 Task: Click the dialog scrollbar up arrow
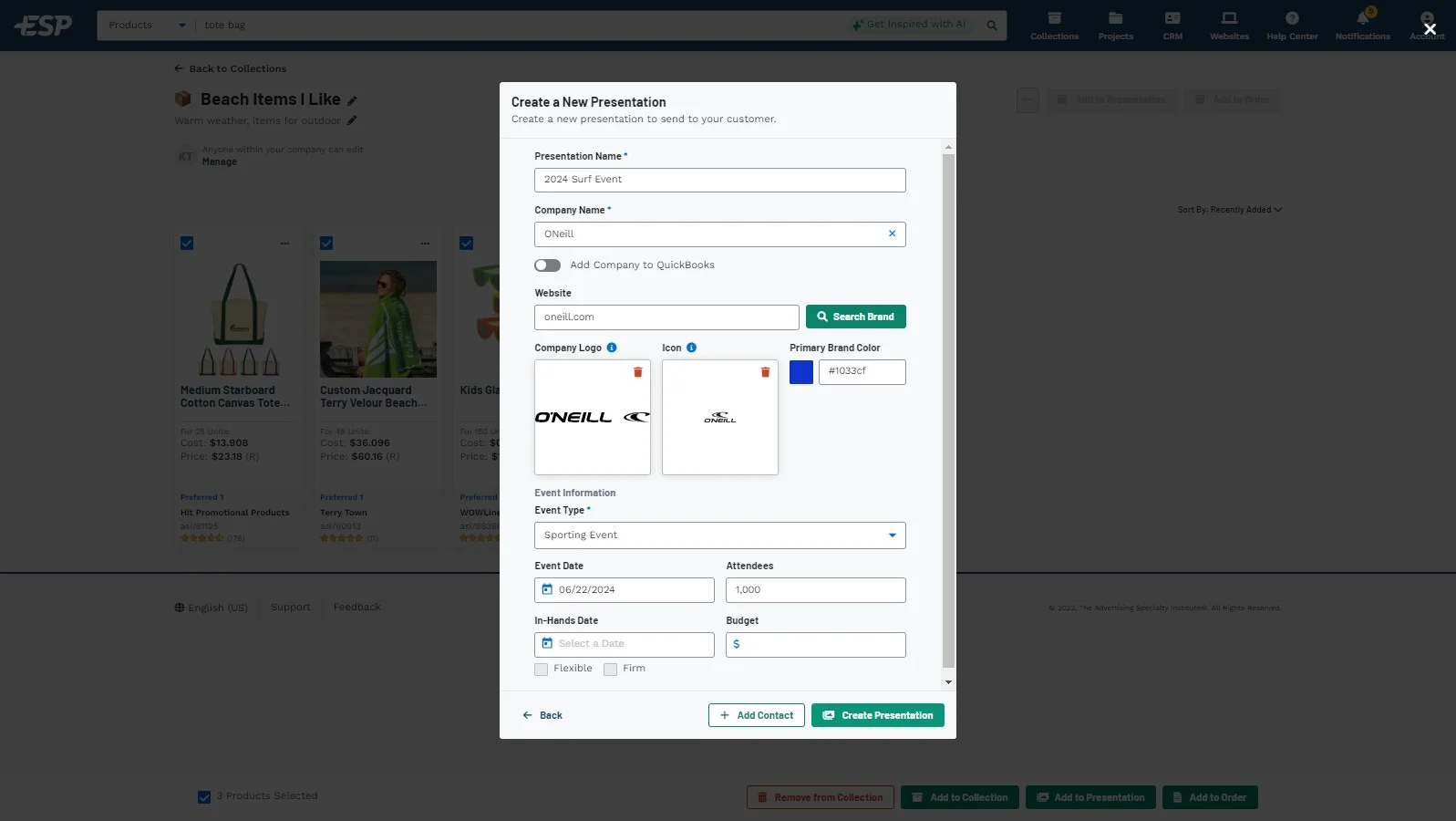coord(948,147)
